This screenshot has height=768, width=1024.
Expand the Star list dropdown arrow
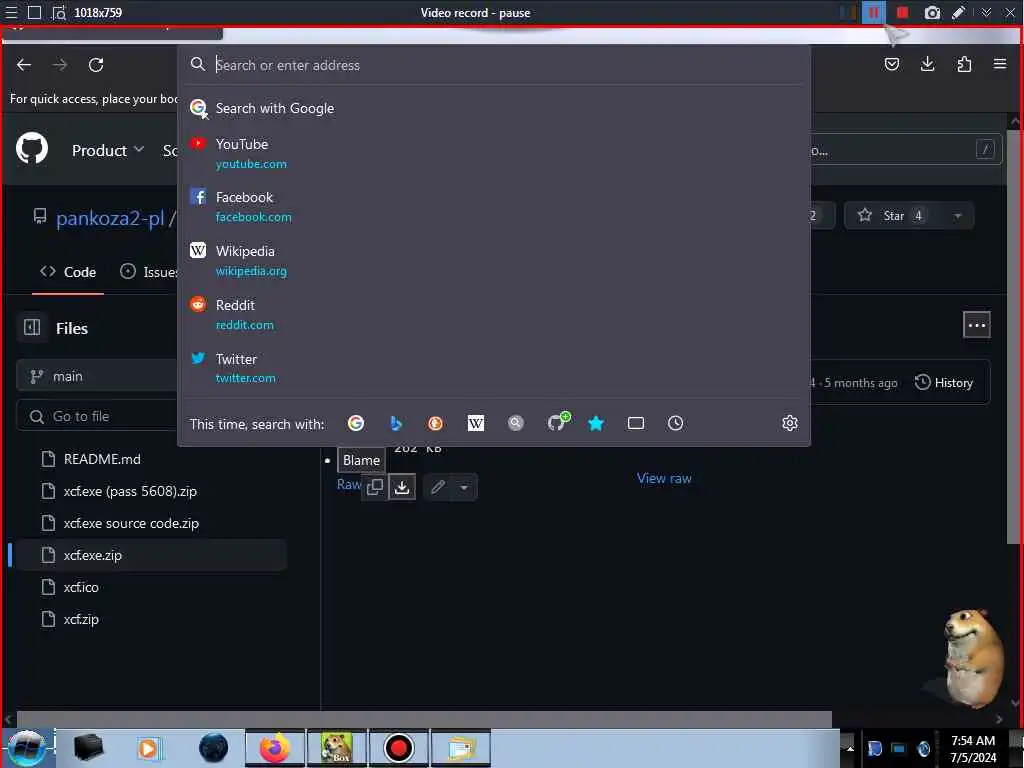click(957, 216)
